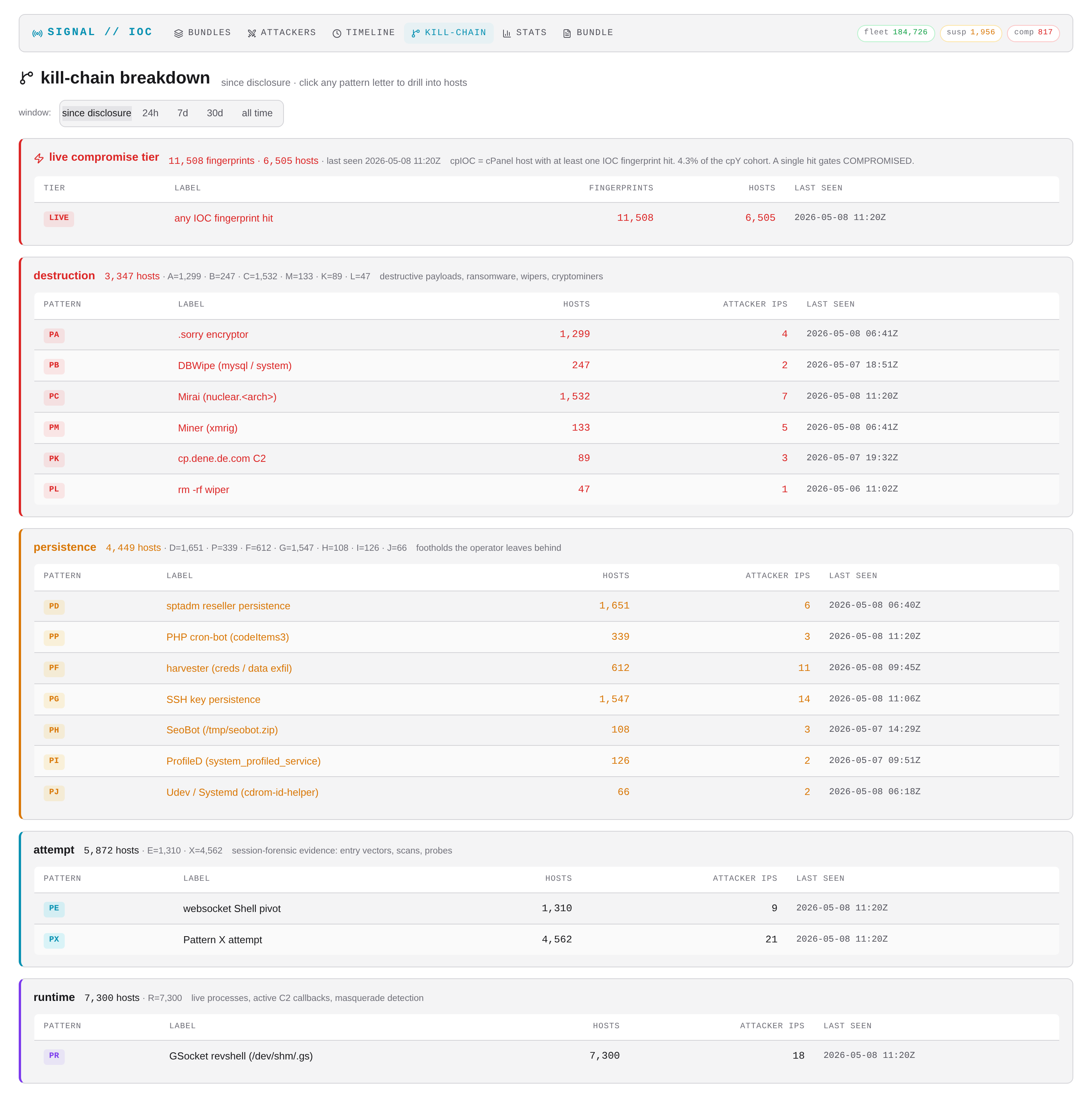Set window to 24h
The height and width of the screenshot is (1100, 1092).
[150, 113]
